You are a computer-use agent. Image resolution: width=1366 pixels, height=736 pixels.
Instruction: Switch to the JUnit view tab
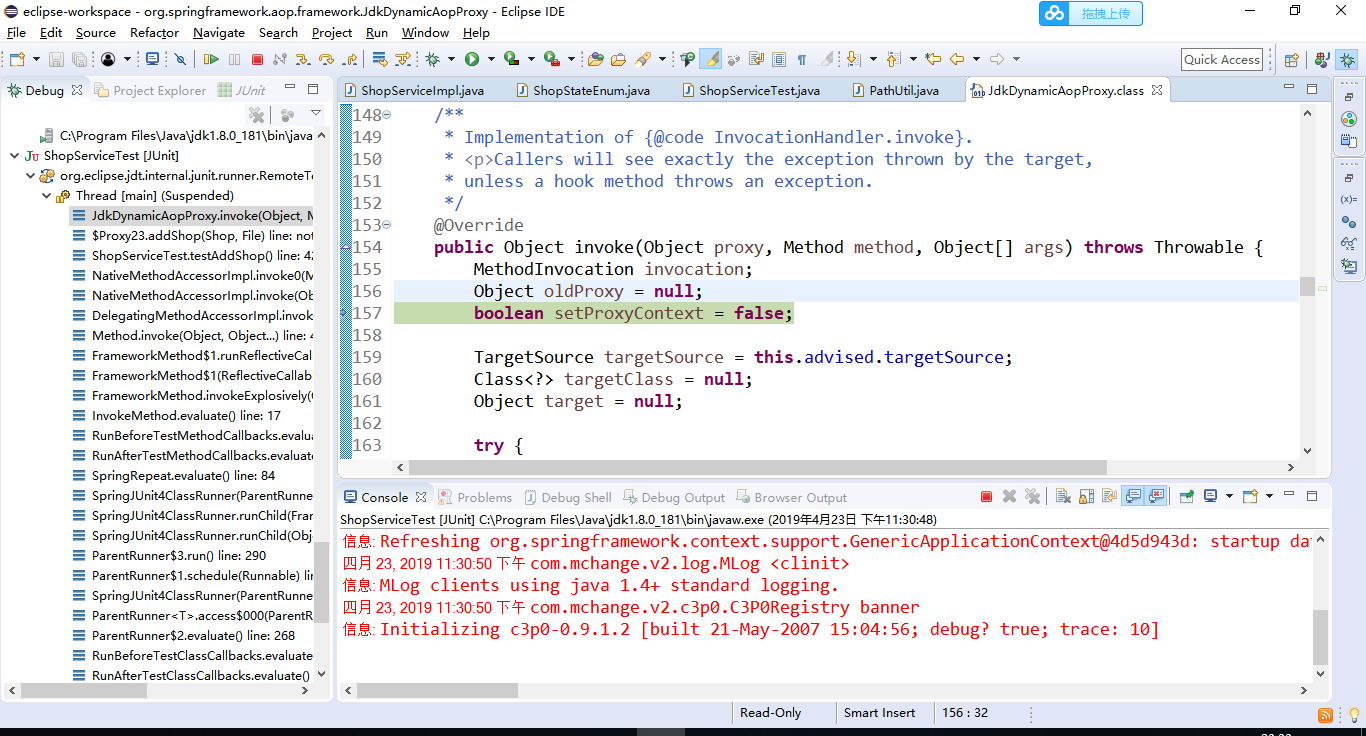pyautogui.click(x=241, y=90)
